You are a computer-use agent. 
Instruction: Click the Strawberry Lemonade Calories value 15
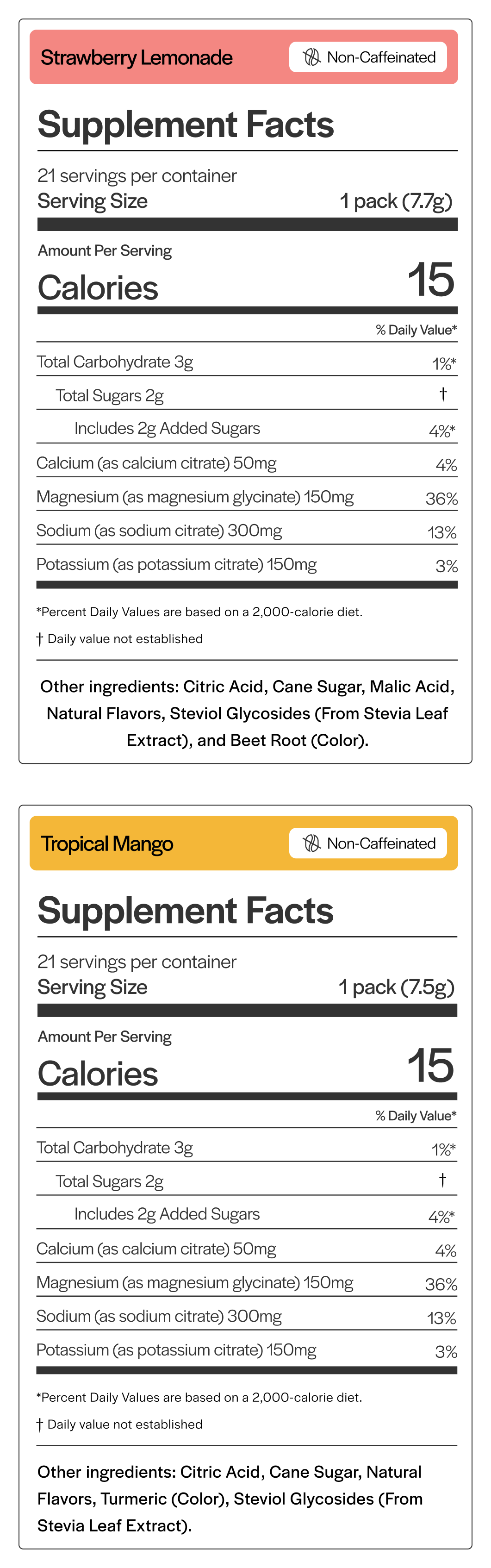click(431, 280)
